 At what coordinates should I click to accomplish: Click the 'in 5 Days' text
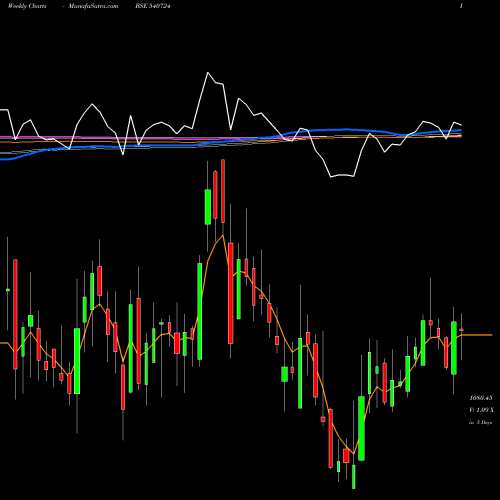coord(480,422)
